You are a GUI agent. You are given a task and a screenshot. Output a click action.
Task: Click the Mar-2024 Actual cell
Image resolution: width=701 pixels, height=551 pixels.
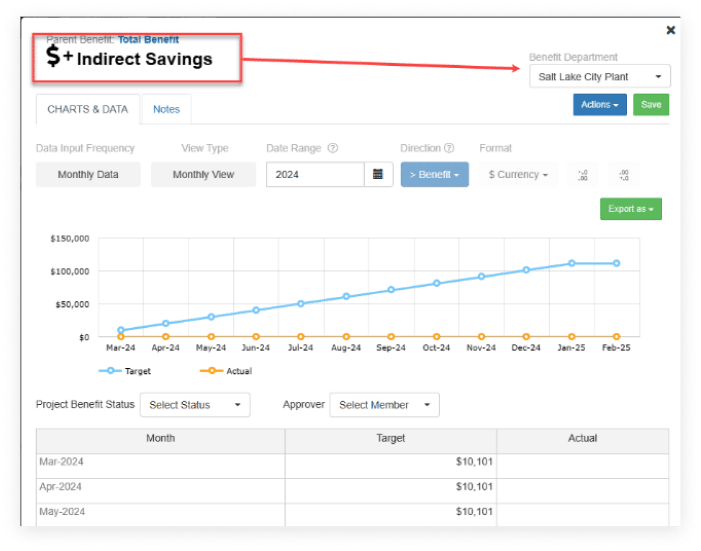click(x=583, y=466)
